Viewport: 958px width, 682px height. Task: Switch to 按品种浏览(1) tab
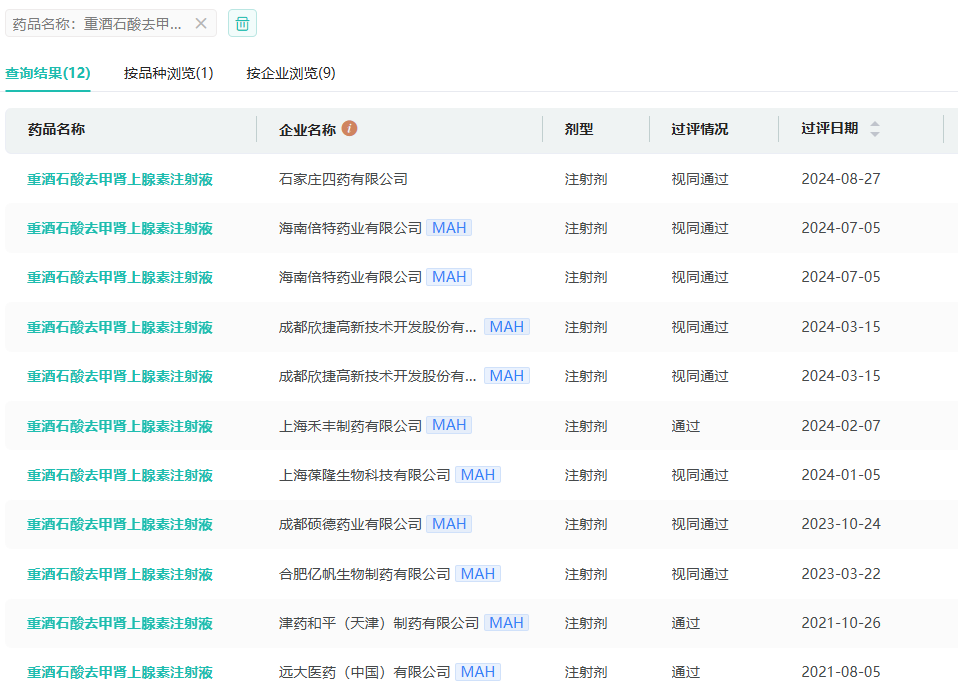[168, 73]
